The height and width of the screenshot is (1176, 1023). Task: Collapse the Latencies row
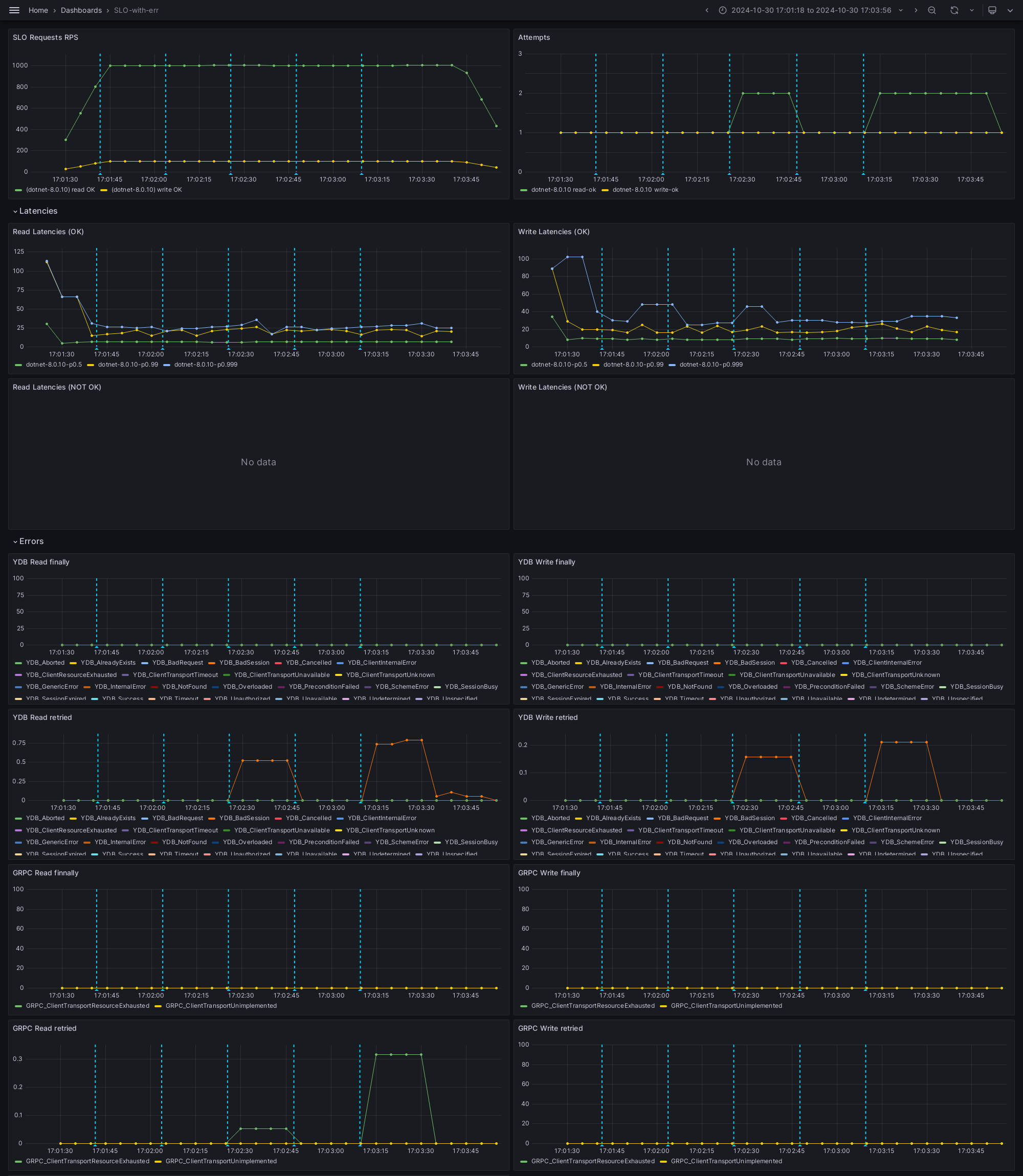(x=35, y=211)
